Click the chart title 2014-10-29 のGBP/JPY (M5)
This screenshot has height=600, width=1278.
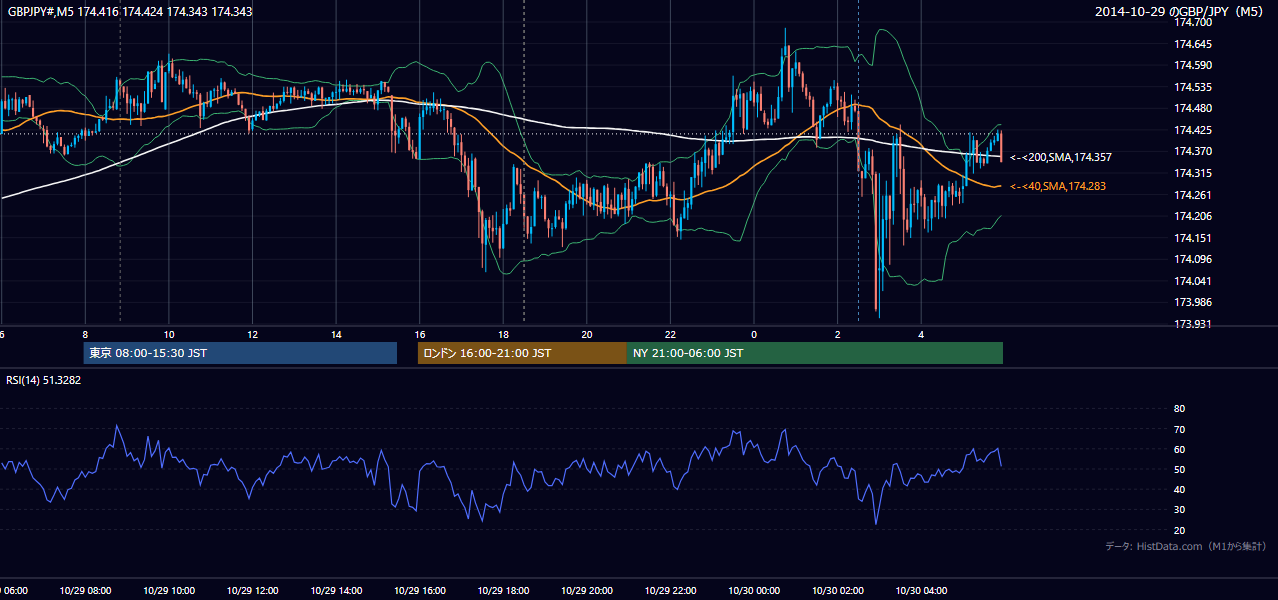coord(1181,11)
